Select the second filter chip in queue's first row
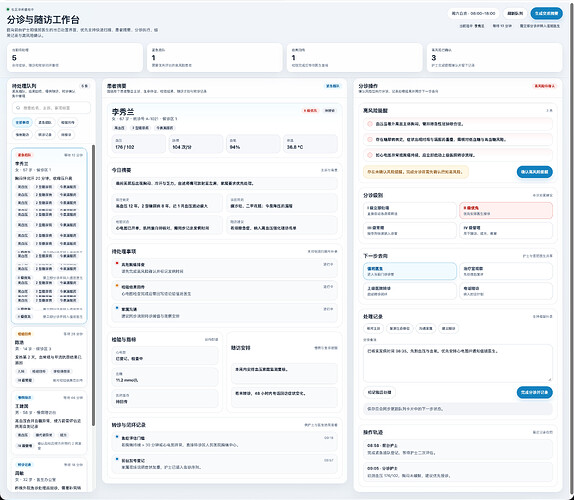 tap(45, 122)
